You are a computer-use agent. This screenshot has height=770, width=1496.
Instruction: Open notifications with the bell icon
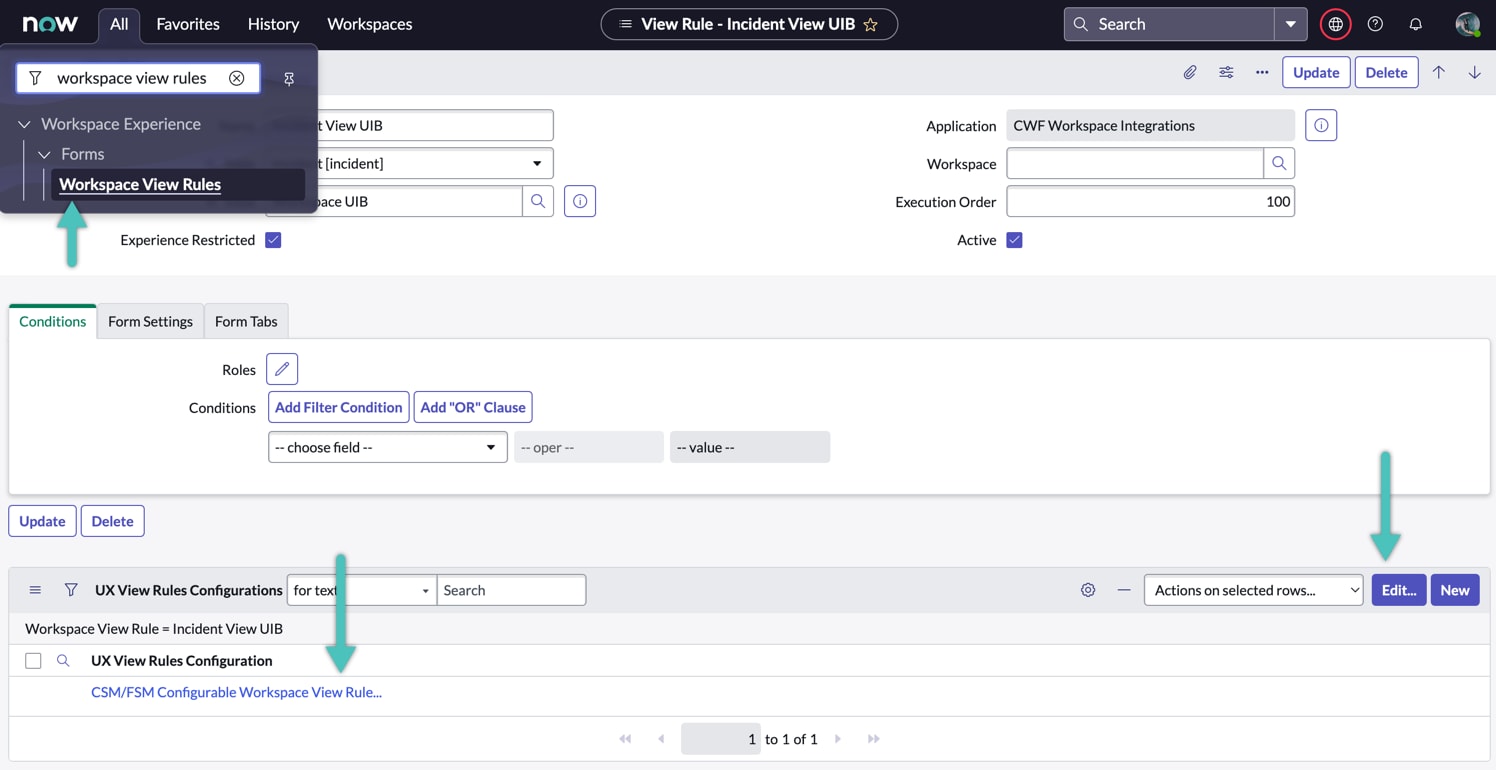[x=1416, y=24]
